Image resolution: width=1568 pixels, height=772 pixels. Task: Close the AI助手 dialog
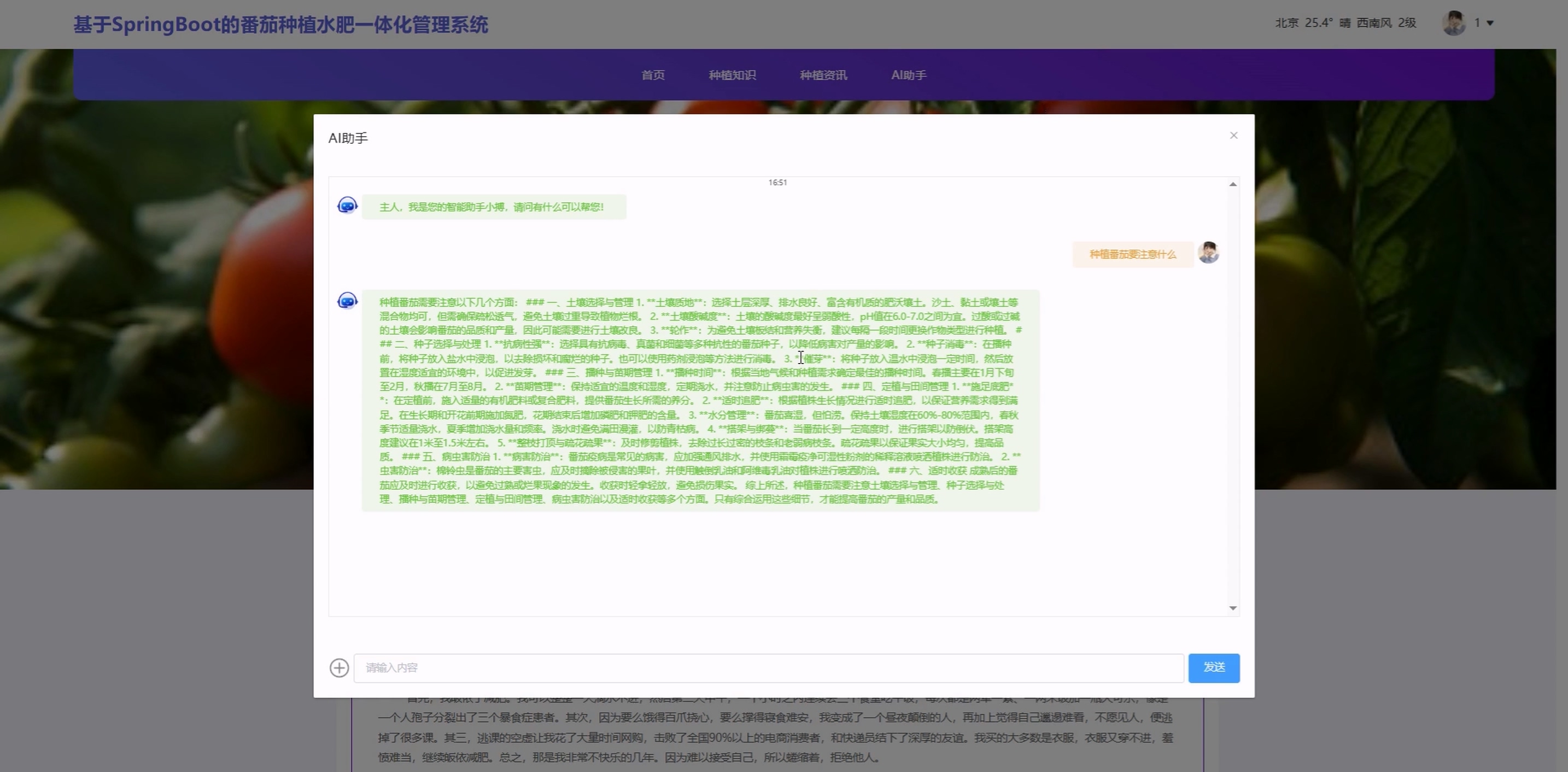1233,135
